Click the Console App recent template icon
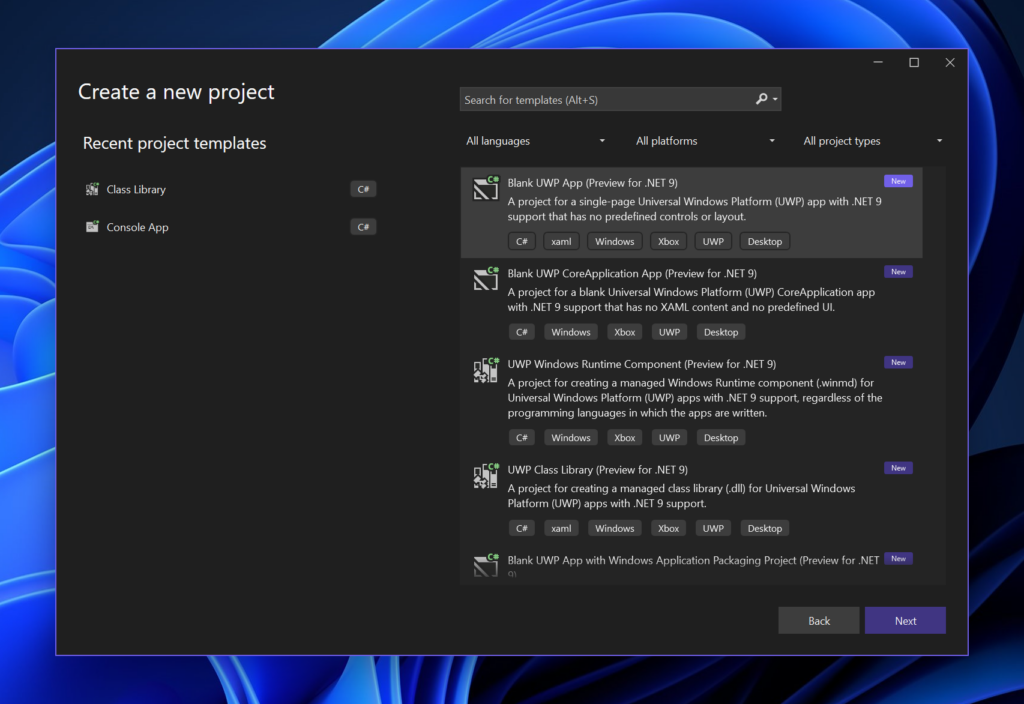The height and width of the screenshot is (704, 1024). 91,227
